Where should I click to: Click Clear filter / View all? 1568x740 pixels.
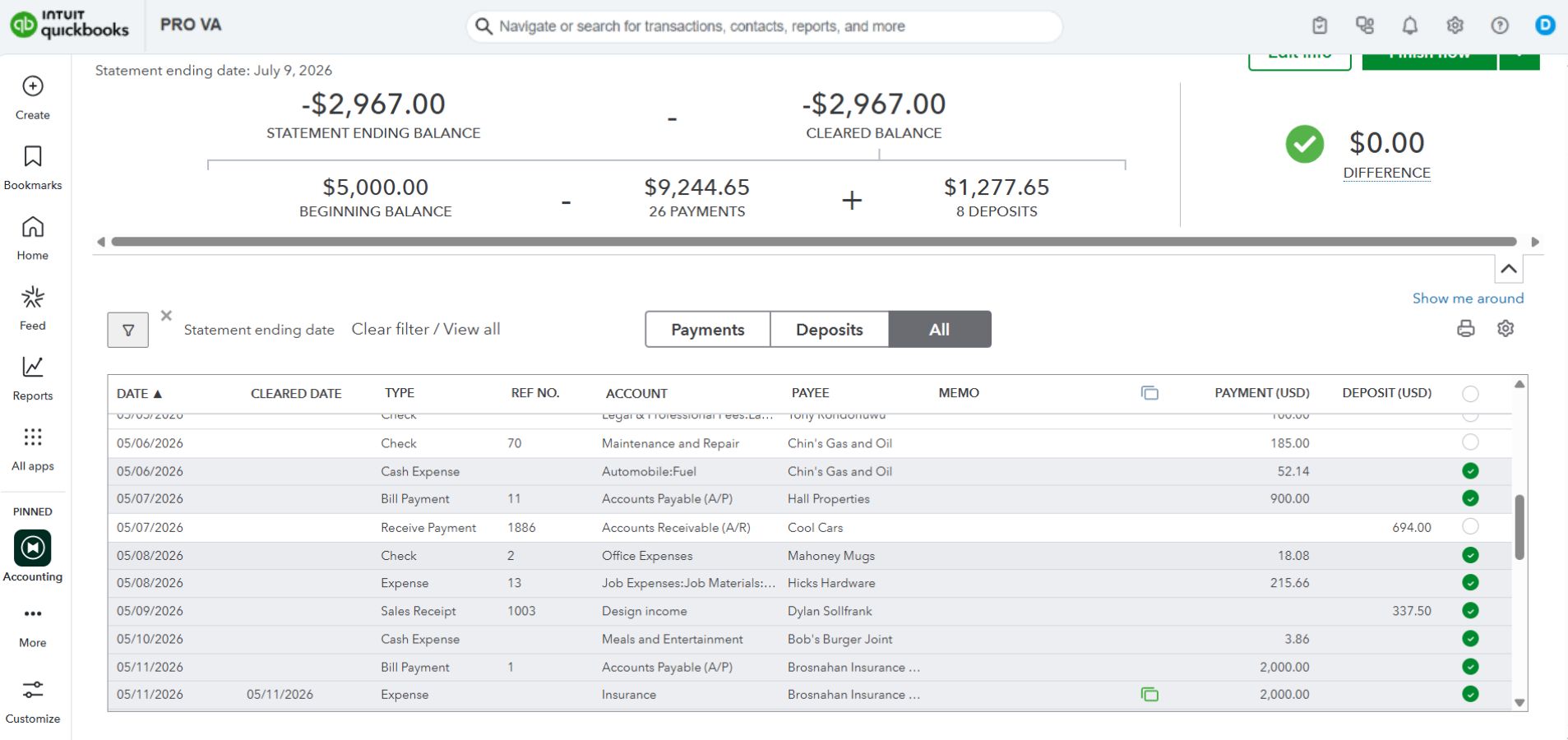[426, 329]
